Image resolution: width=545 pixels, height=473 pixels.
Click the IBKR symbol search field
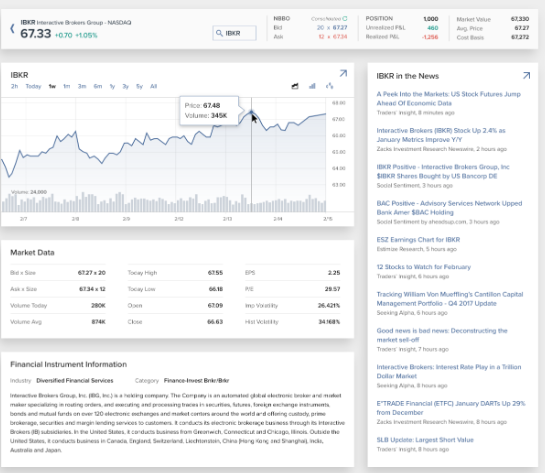pyautogui.click(x=235, y=33)
